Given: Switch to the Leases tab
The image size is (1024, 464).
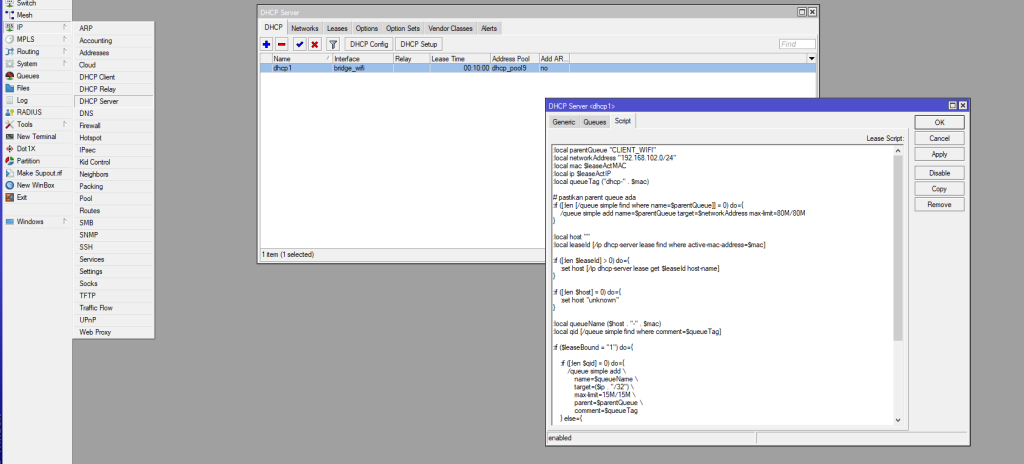Looking at the screenshot, I should (x=338, y=29).
